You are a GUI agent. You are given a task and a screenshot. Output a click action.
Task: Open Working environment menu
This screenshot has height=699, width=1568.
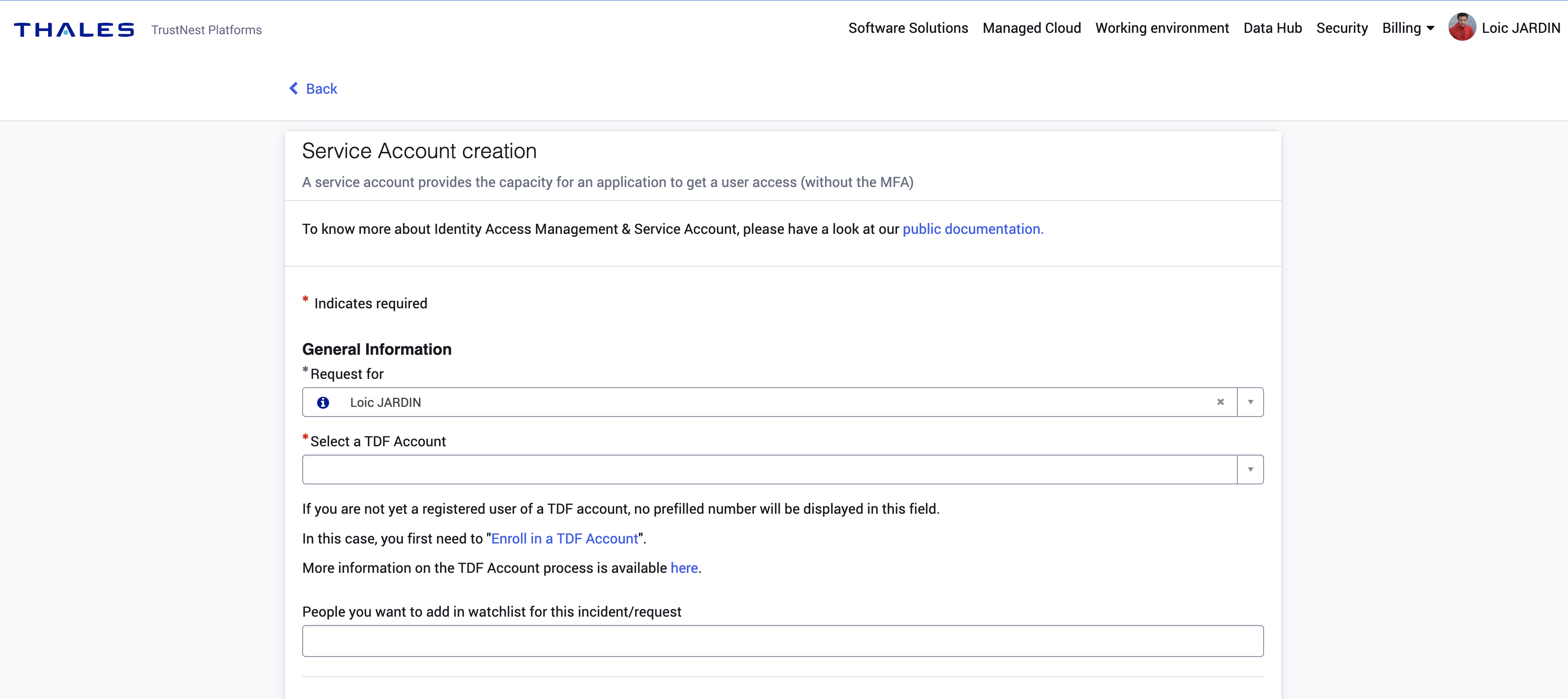[x=1162, y=28]
